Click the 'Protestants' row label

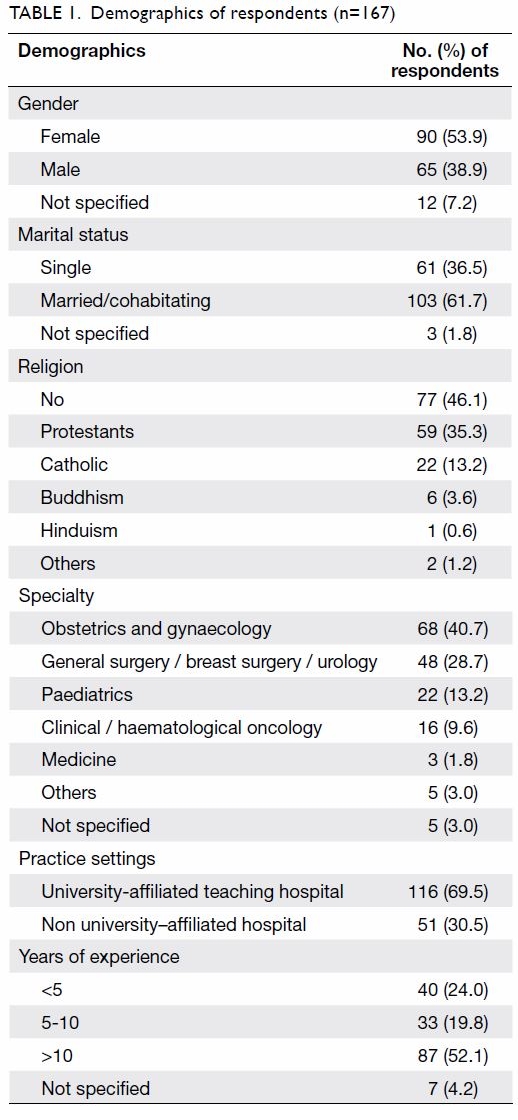point(87,432)
